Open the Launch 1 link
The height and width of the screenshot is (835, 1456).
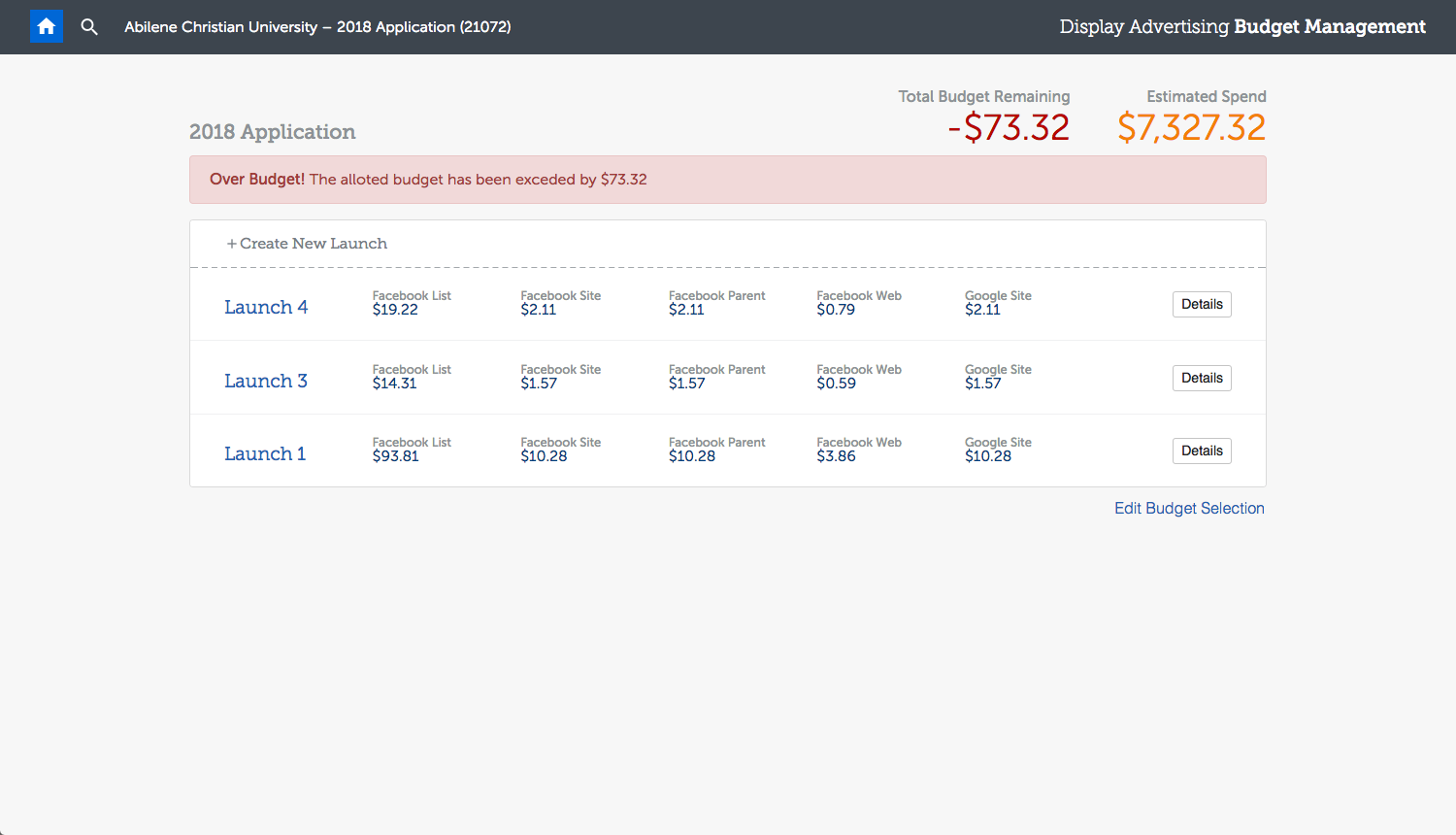(x=265, y=454)
